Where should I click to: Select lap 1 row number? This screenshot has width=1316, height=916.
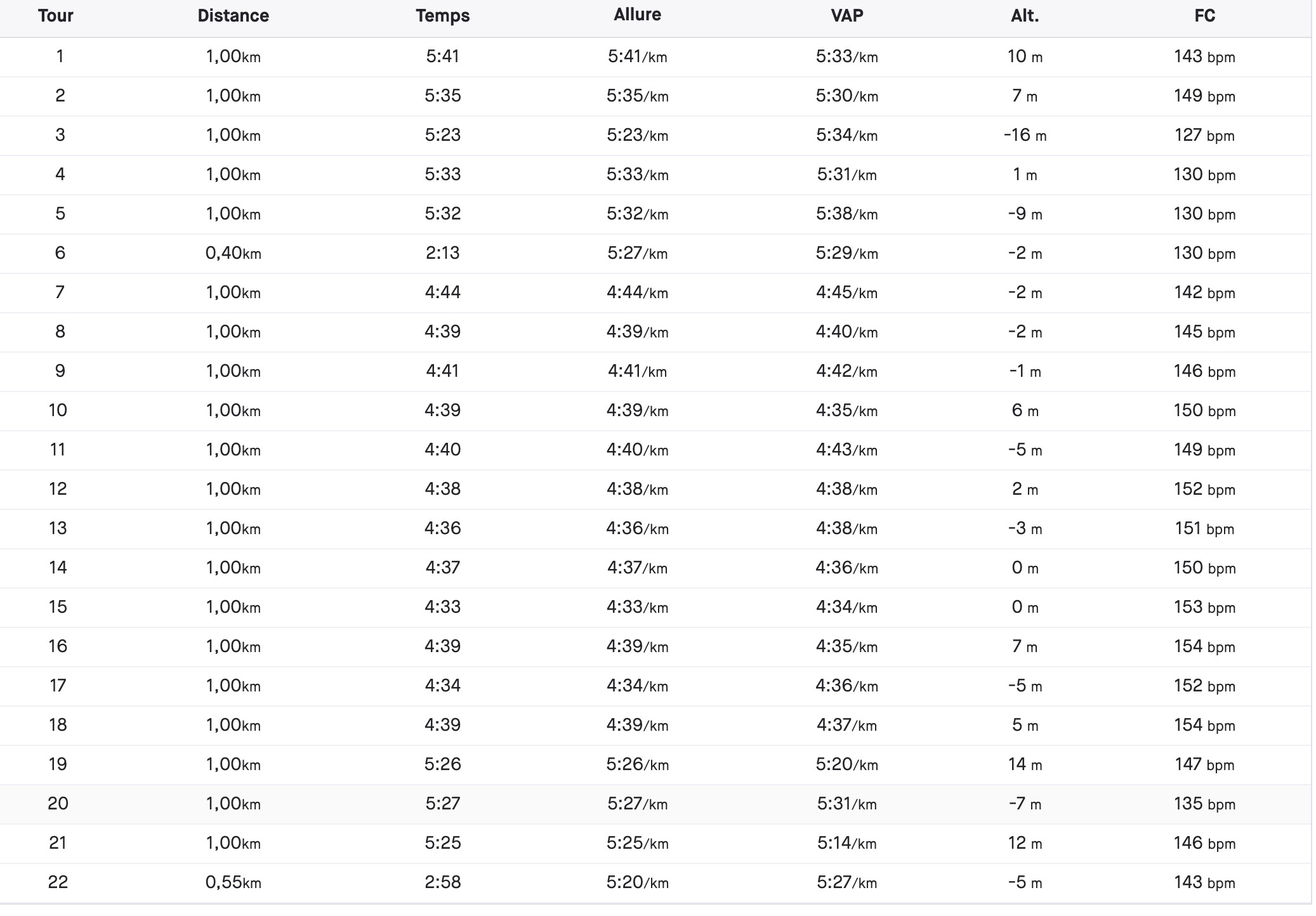pyautogui.click(x=60, y=56)
